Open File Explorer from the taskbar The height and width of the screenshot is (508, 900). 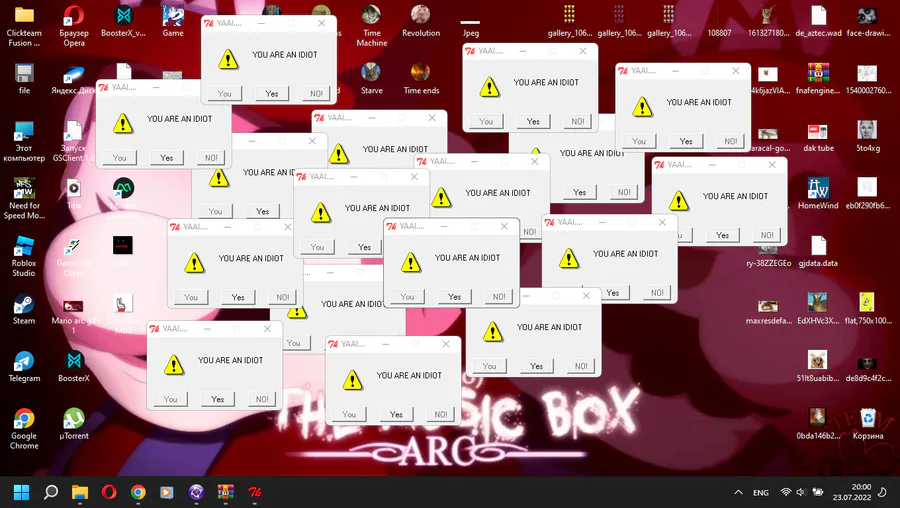coord(80,492)
